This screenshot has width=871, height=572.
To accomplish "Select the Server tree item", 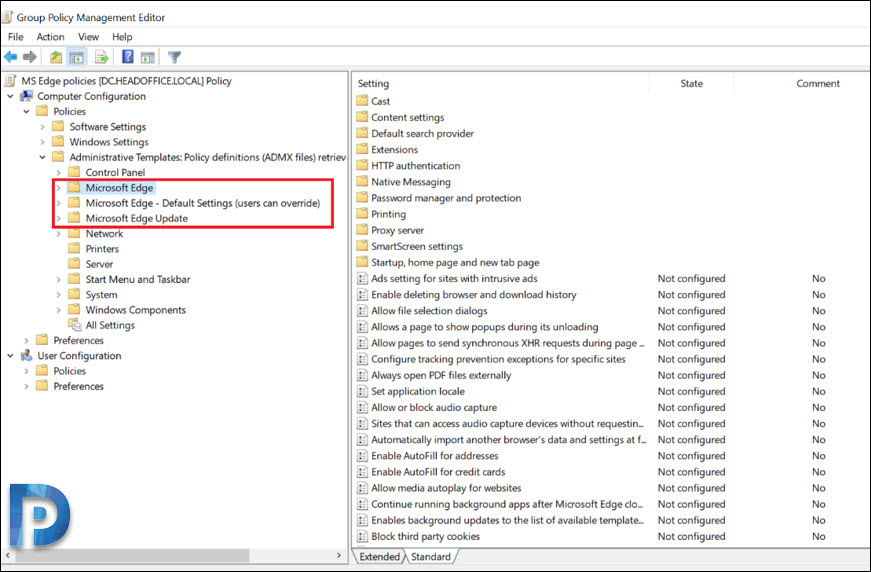I will pyautogui.click(x=99, y=264).
